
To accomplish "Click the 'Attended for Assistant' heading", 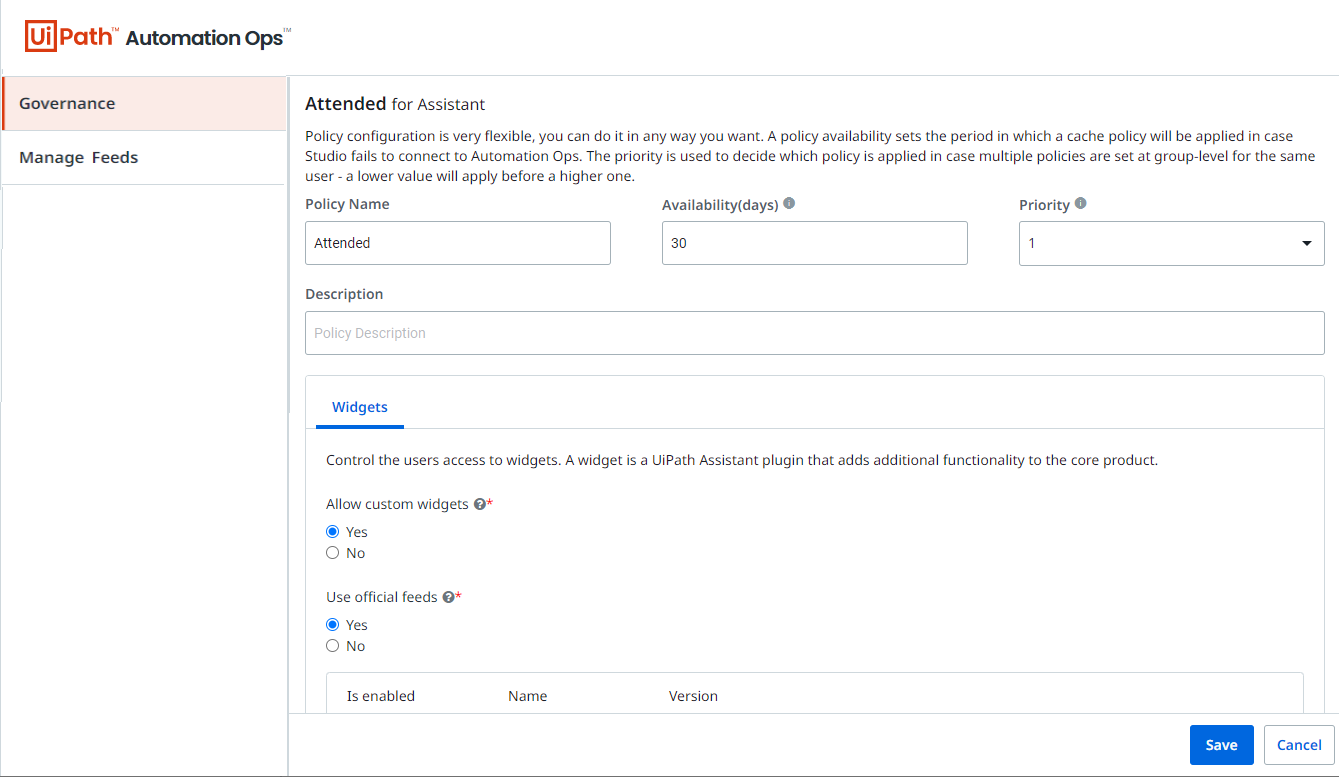I will (395, 104).
